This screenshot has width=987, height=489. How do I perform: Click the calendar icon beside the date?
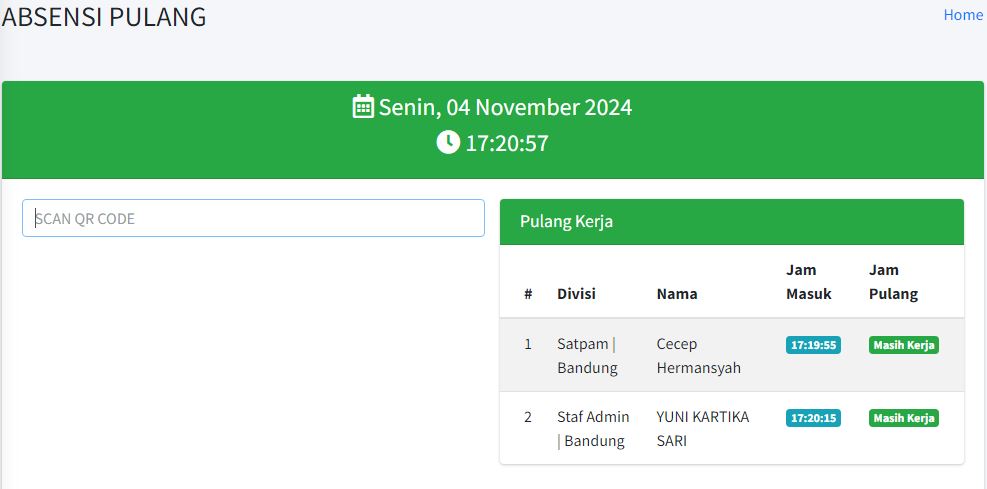click(363, 106)
